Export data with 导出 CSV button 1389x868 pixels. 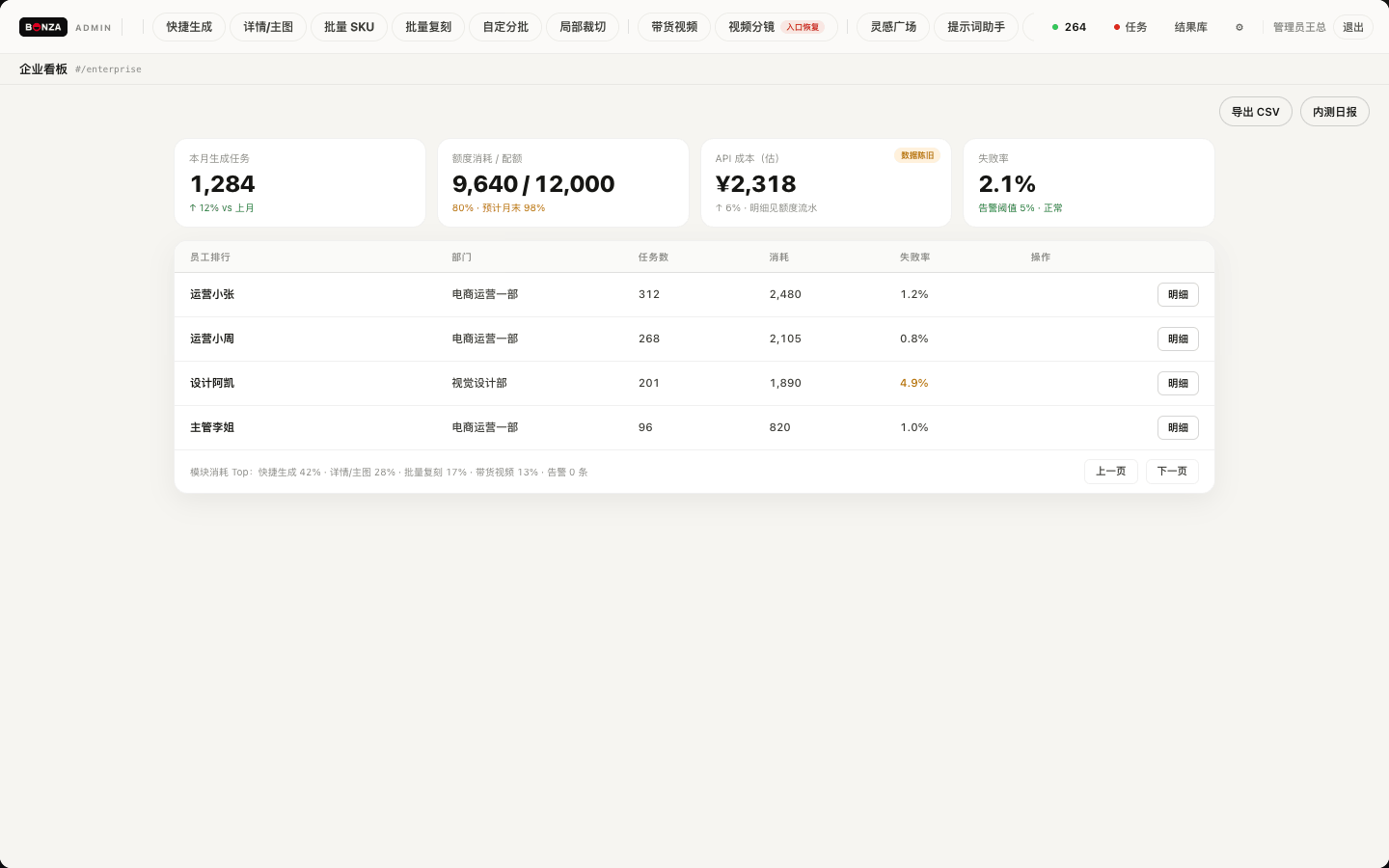click(1256, 112)
